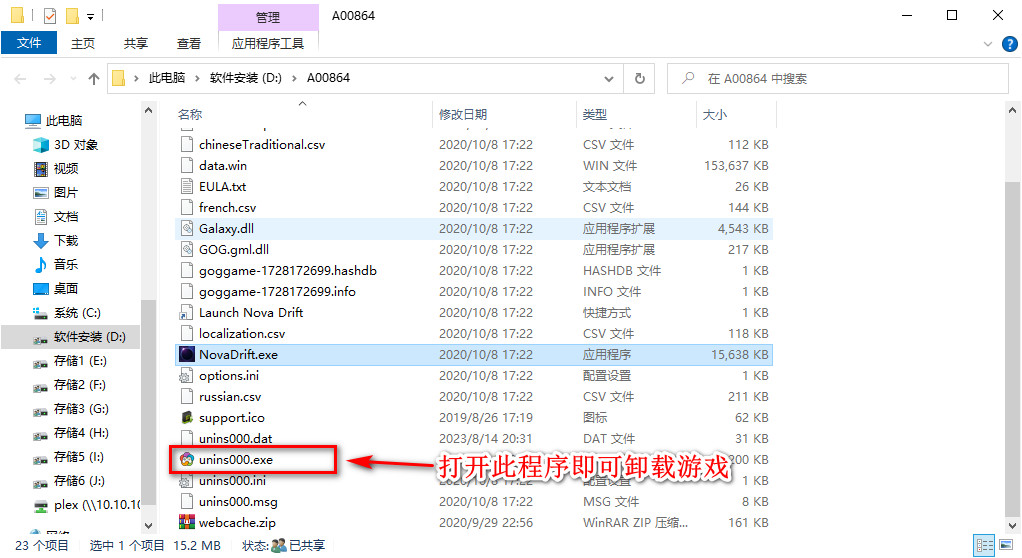Open the 文件 menu

(x=29, y=43)
